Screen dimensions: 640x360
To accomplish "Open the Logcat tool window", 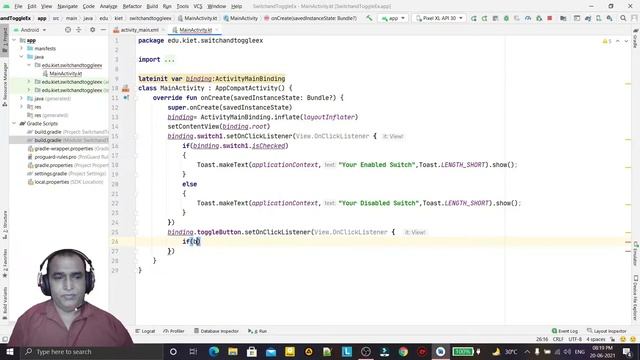I will click(145, 331).
